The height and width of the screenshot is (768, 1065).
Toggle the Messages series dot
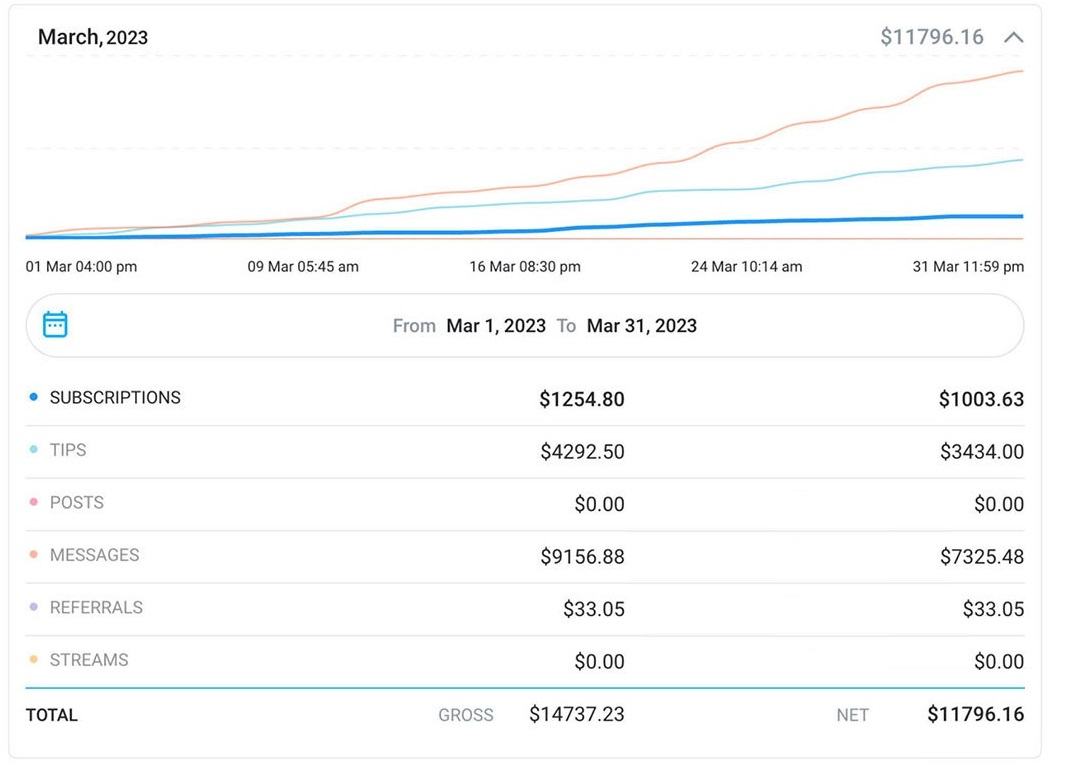(x=33, y=555)
